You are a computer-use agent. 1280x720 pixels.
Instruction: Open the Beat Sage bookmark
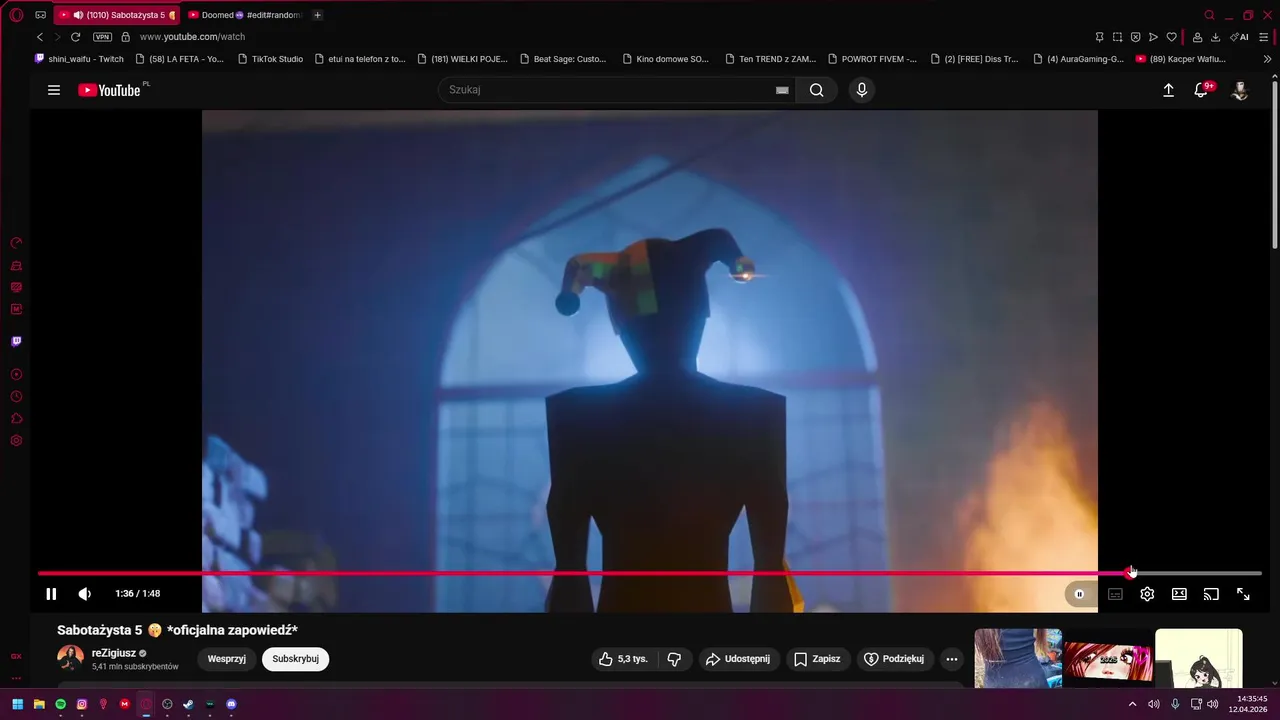click(x=563, y=59)
